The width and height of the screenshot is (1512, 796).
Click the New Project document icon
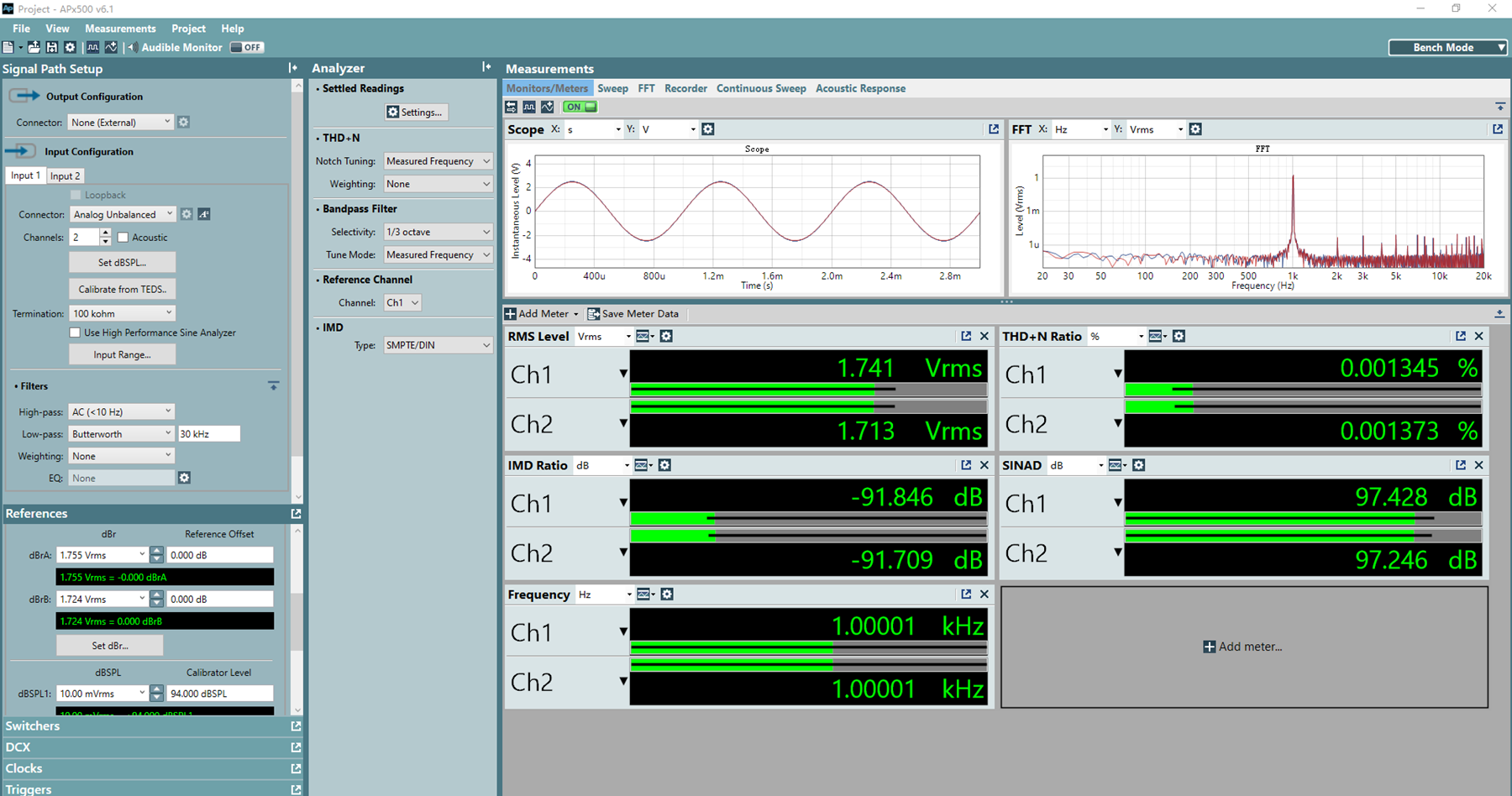click(x=8, y=48)
